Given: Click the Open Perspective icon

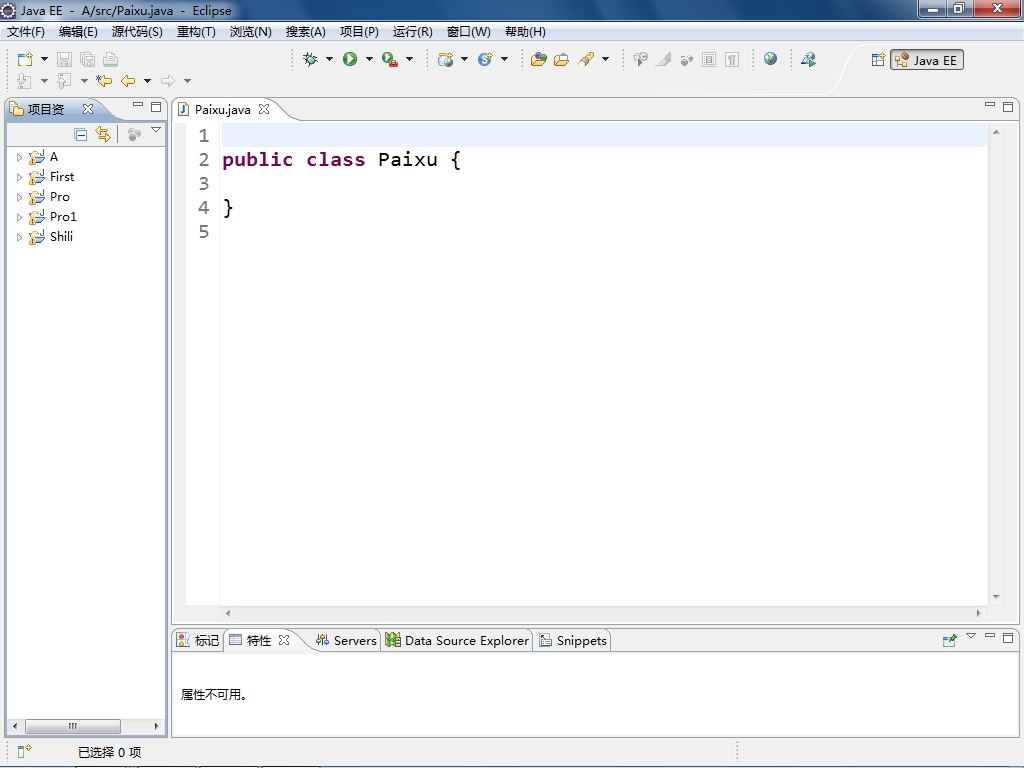Looking at the screenshot, I should 878,60.
